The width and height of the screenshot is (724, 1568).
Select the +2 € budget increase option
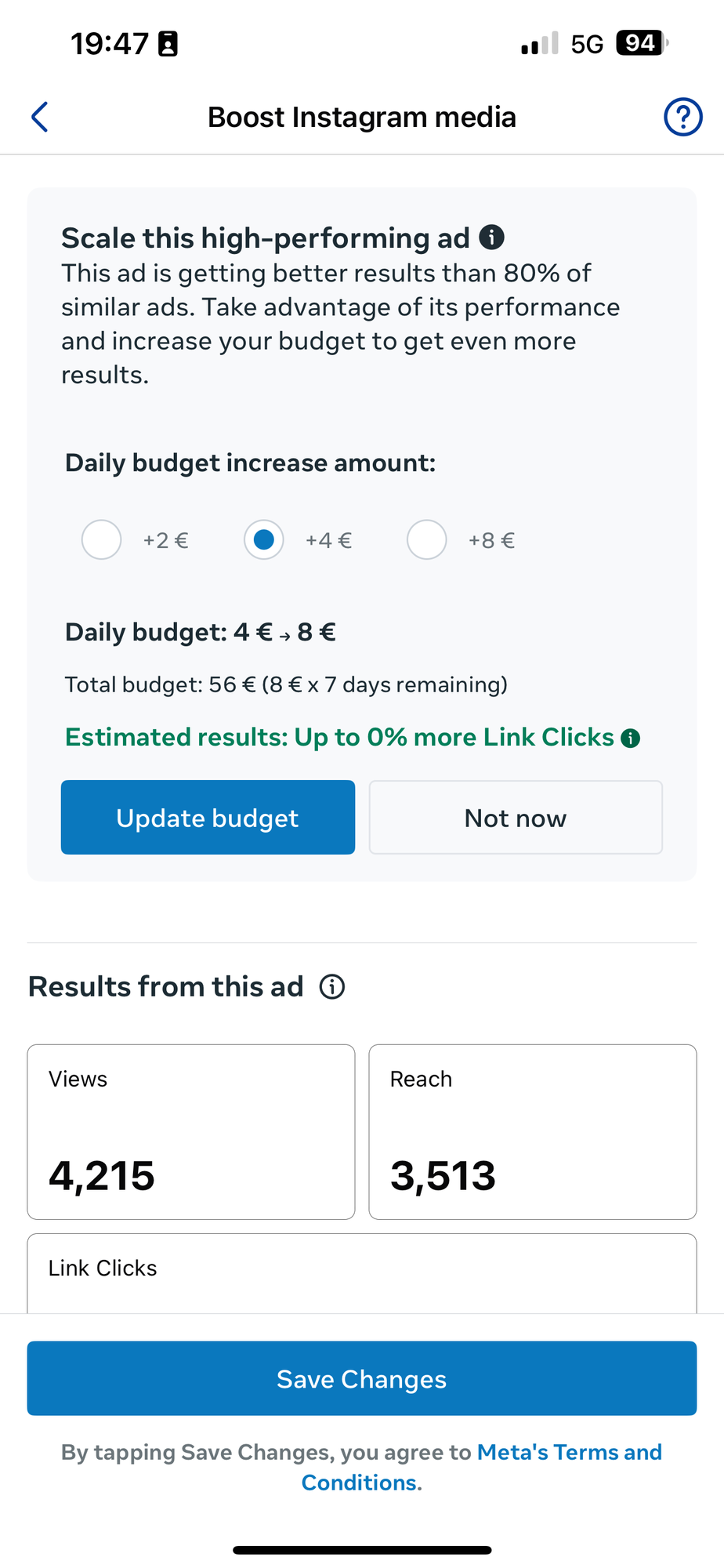tap(102, 539)
